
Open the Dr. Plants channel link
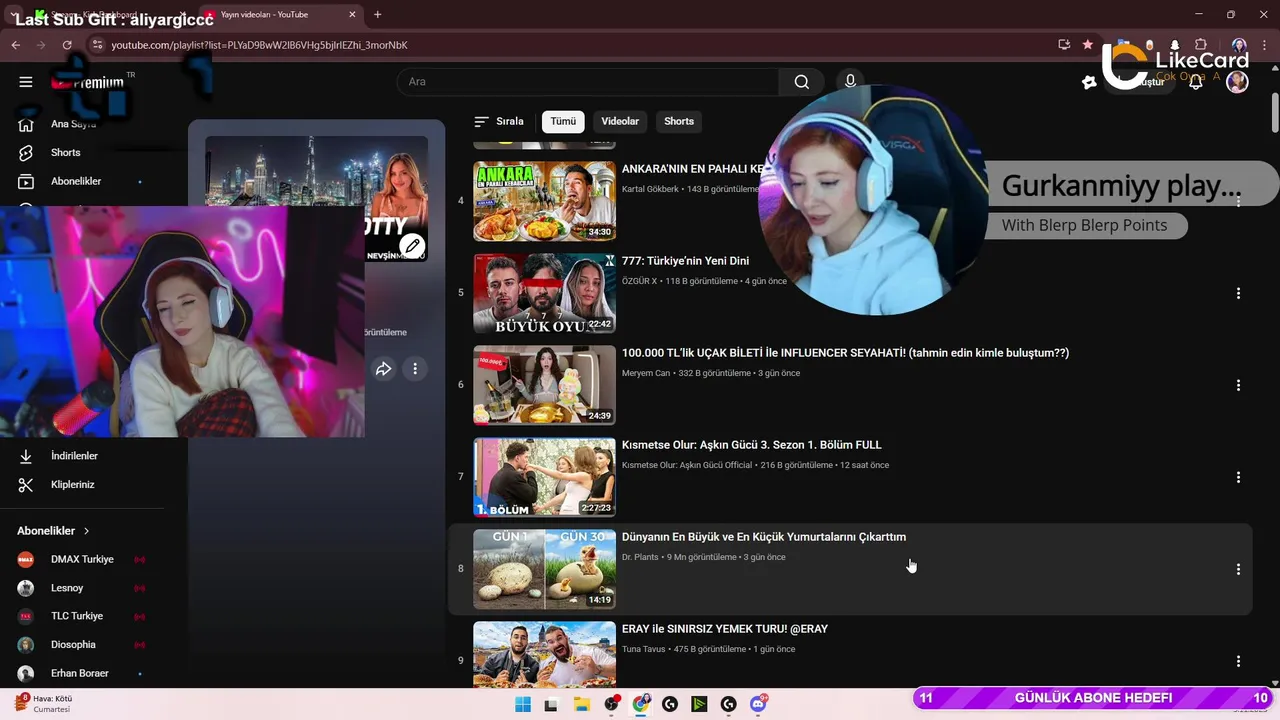tap(640, 557)
